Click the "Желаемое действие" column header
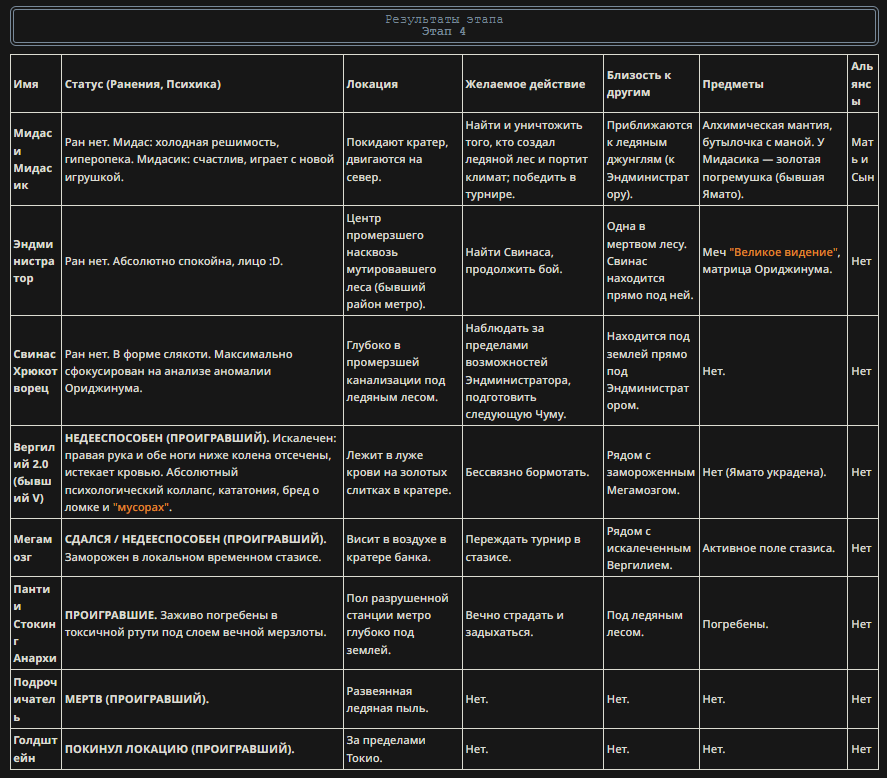This screenshot has height=778, width=887. click(525, 84)
